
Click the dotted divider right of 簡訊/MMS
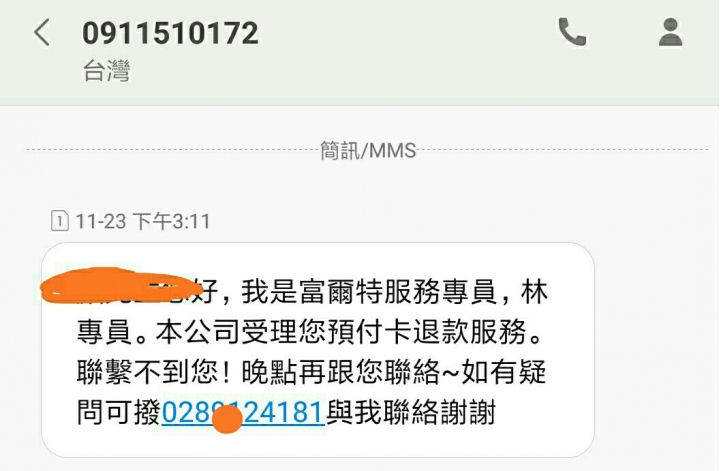(562, 150)
